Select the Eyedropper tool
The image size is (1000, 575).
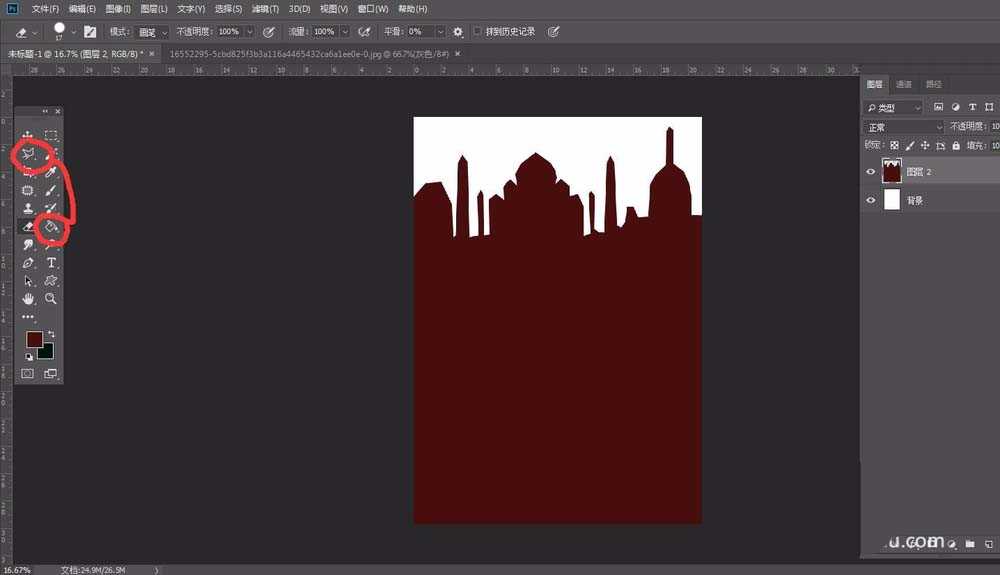point(51,172)
